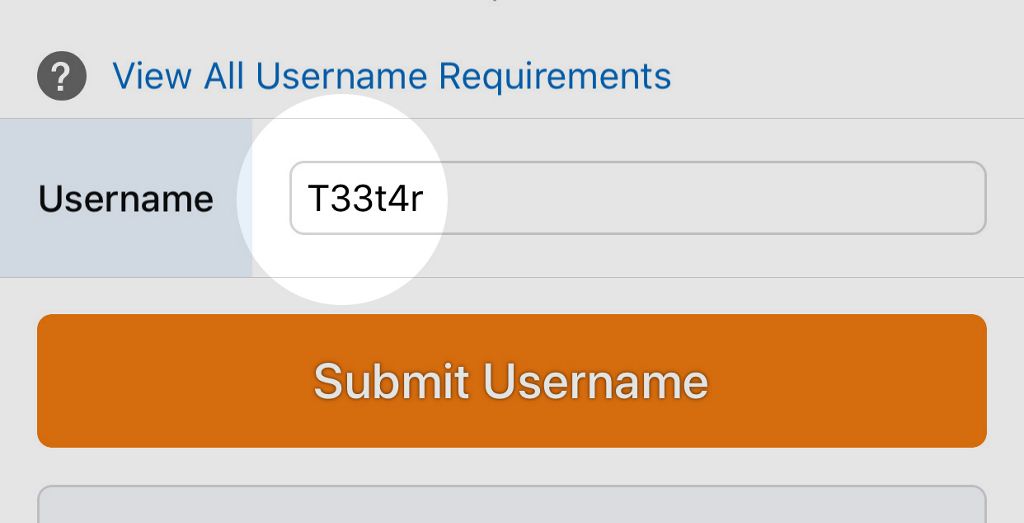Screen dimensions: 1024x523
Task: Focus the field containing T33t4r
Action: (x=637, y=198)
